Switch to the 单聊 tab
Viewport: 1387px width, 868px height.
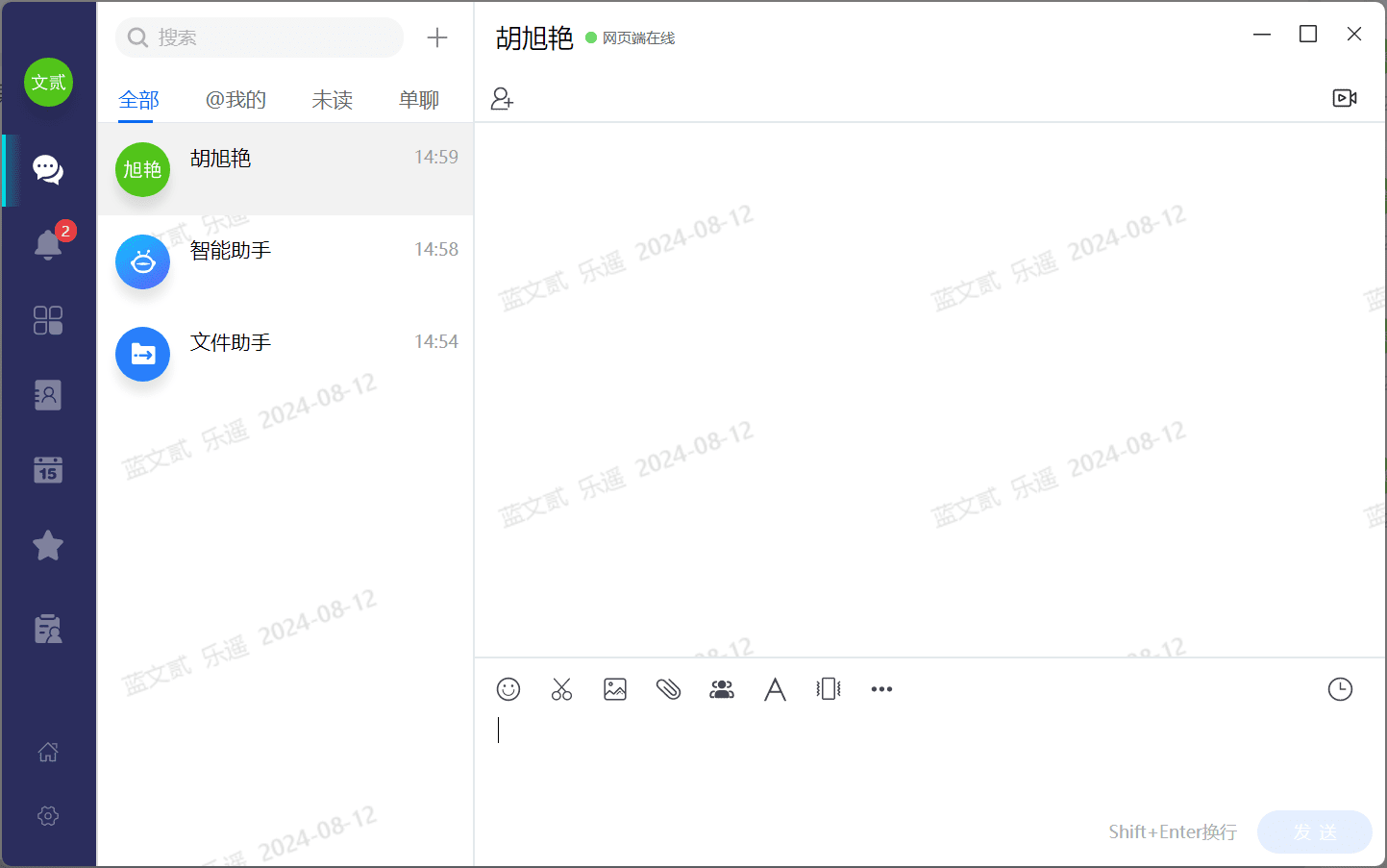(419, 100)
